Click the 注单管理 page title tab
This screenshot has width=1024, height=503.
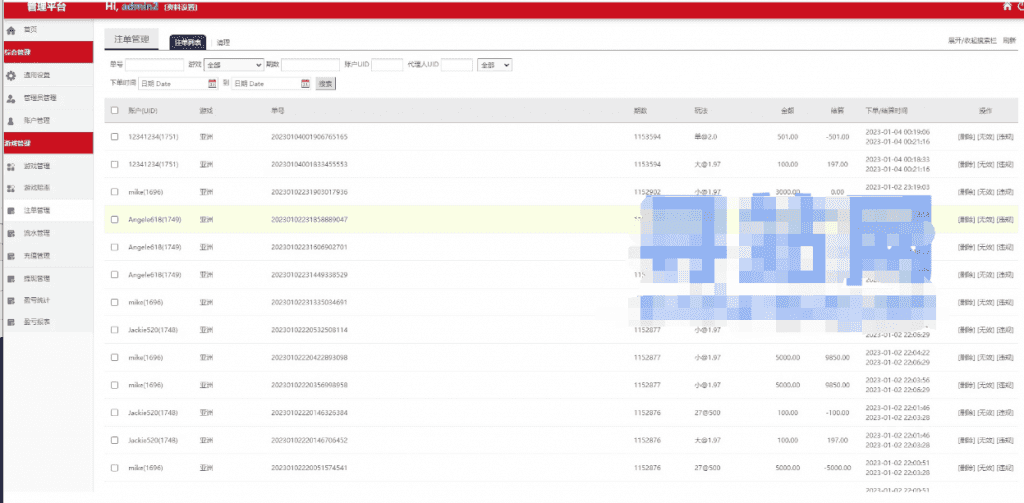[x=132, y=39]
